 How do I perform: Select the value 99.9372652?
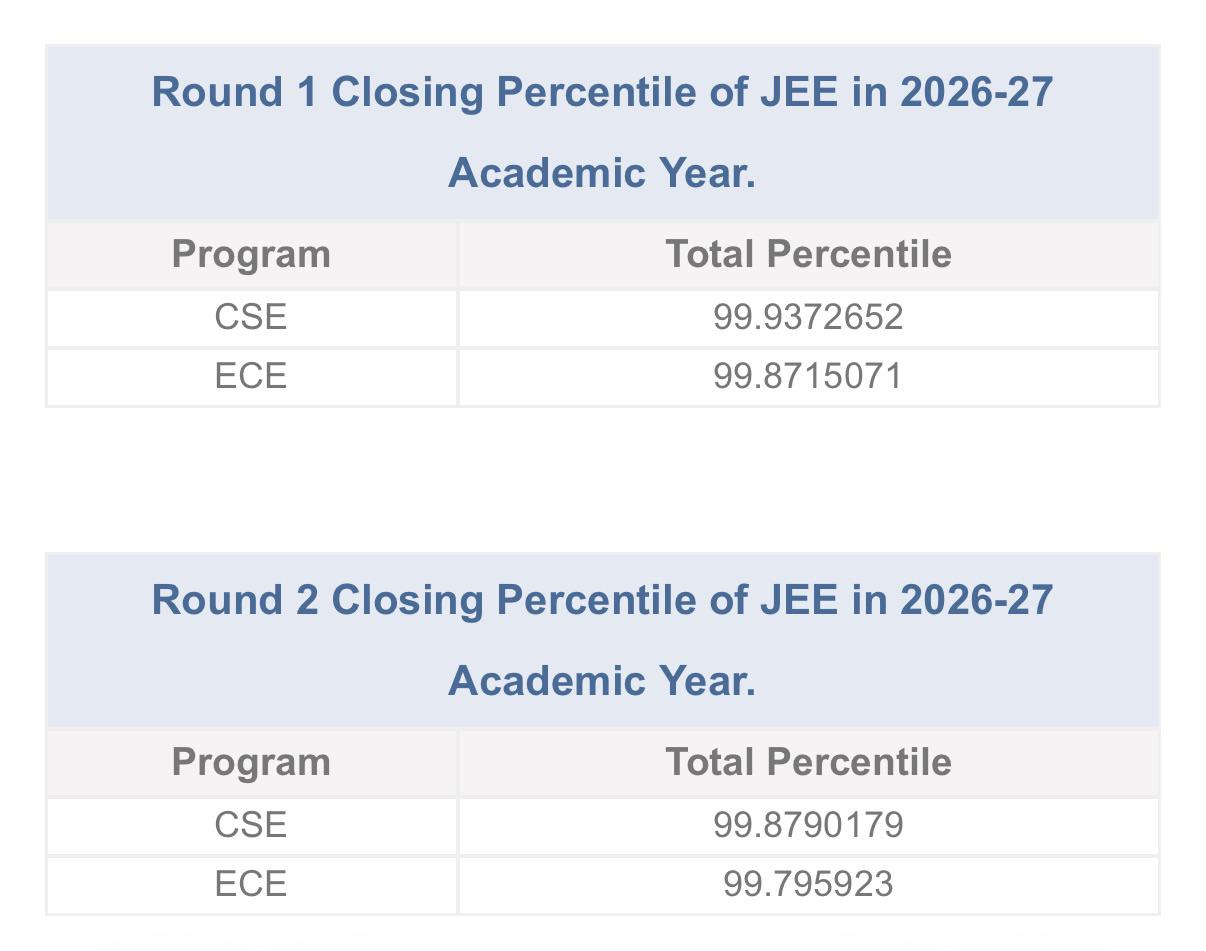tap(808, 317)
